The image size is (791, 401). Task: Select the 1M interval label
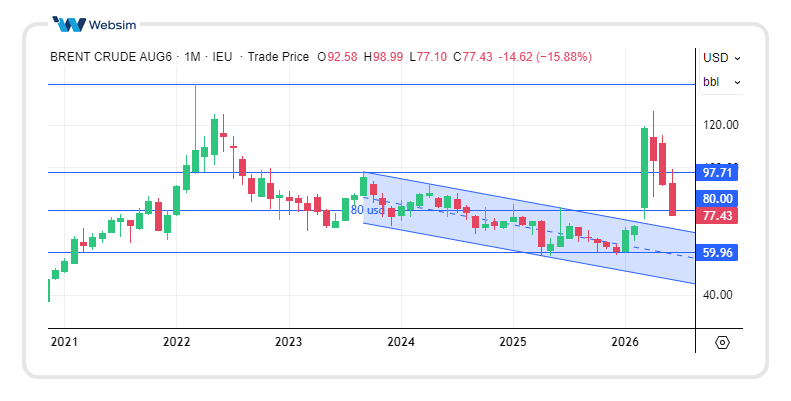[192, 57]
